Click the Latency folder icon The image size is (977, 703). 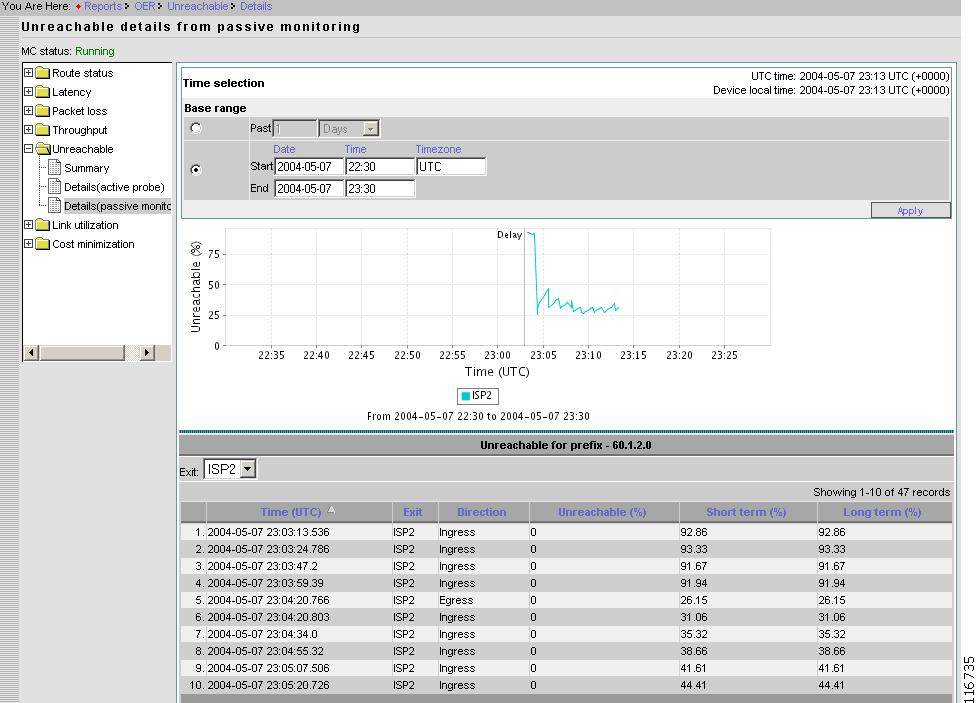click(43, 92)
